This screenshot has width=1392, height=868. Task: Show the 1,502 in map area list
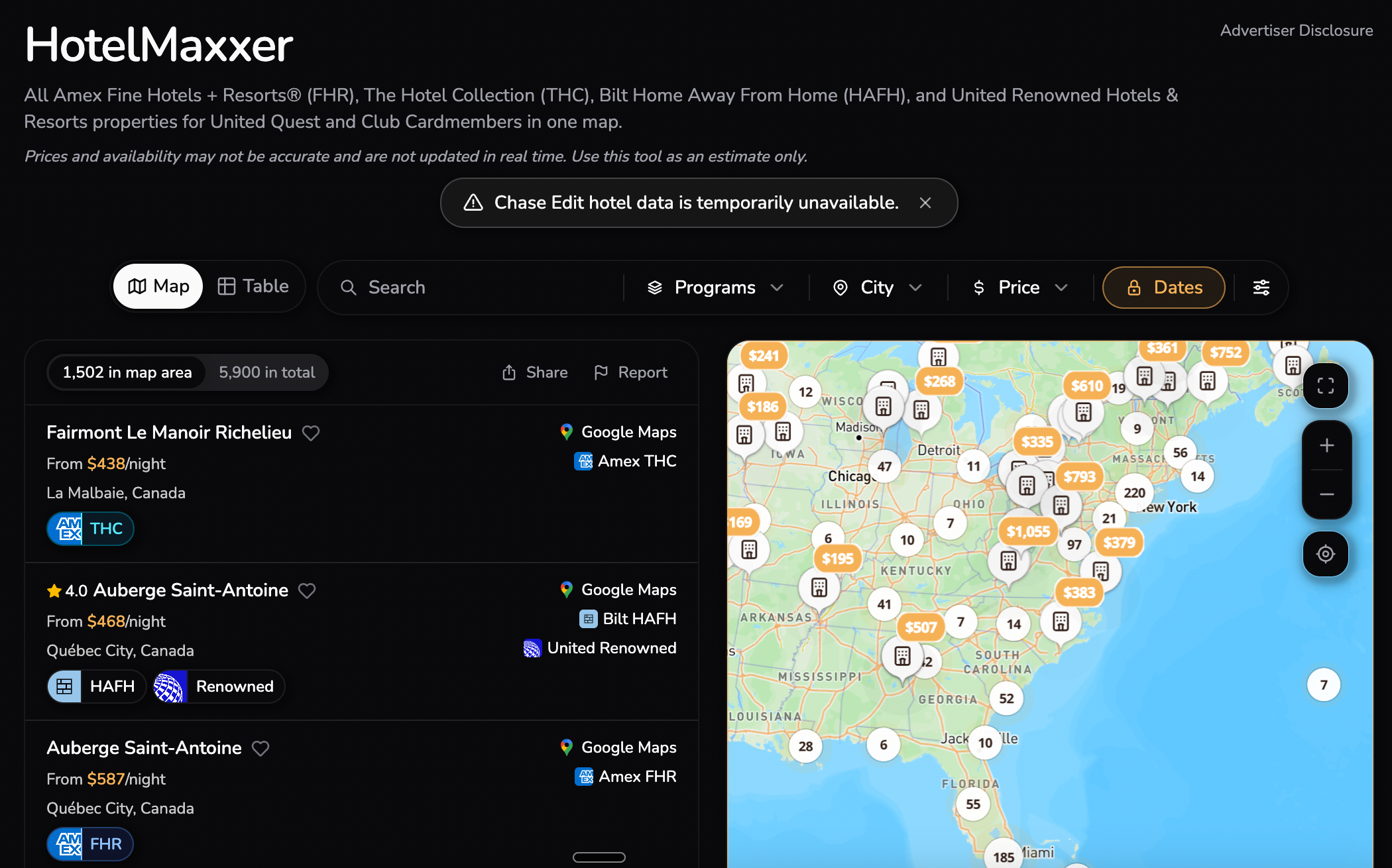127,372
